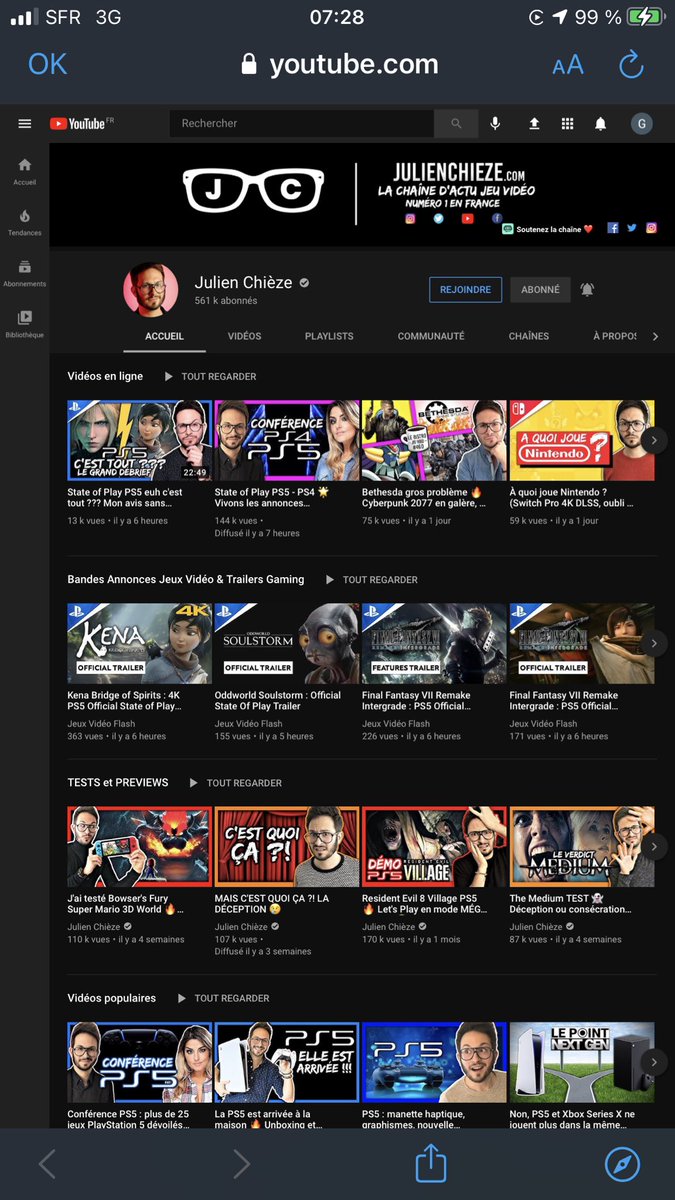Open the notifications bell in header
This screenshot has height=1200, width=675.
pyautogui.click(x=601, y=123)
